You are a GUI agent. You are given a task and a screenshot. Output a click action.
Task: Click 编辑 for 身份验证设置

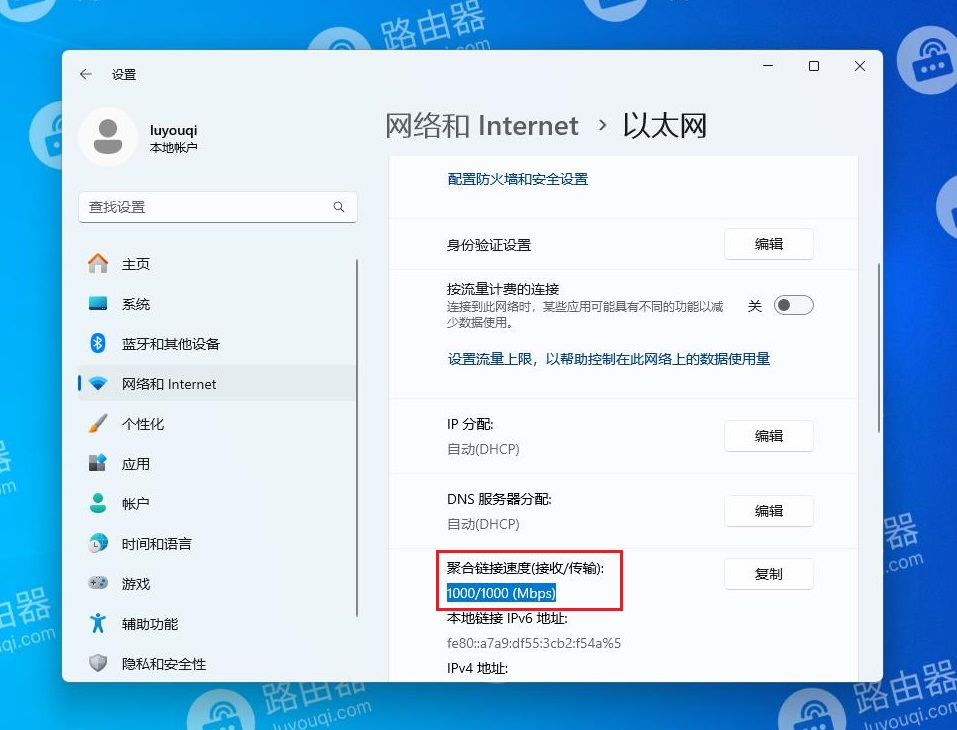point(768,244)
